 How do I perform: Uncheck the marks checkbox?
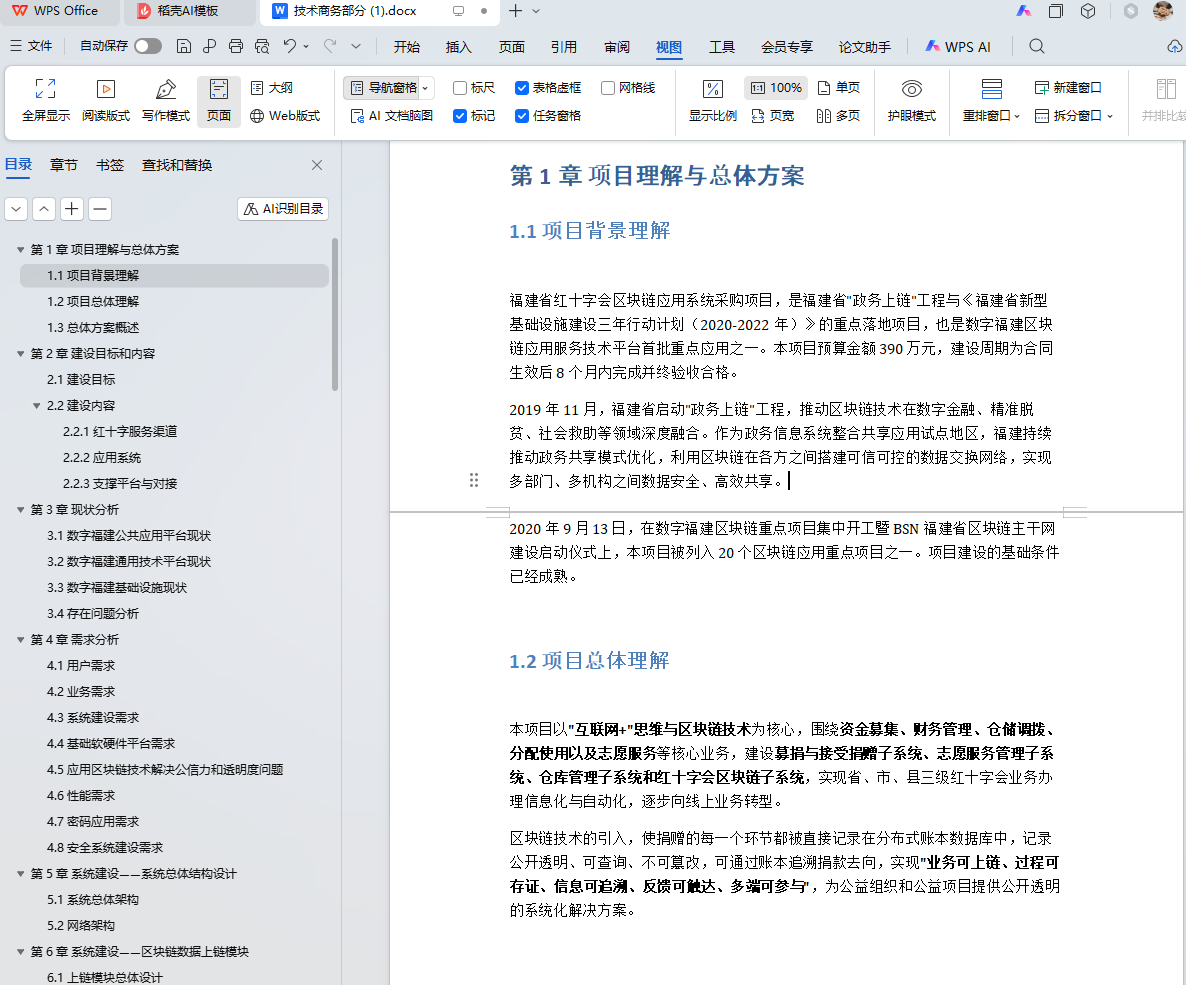[459, 116]
